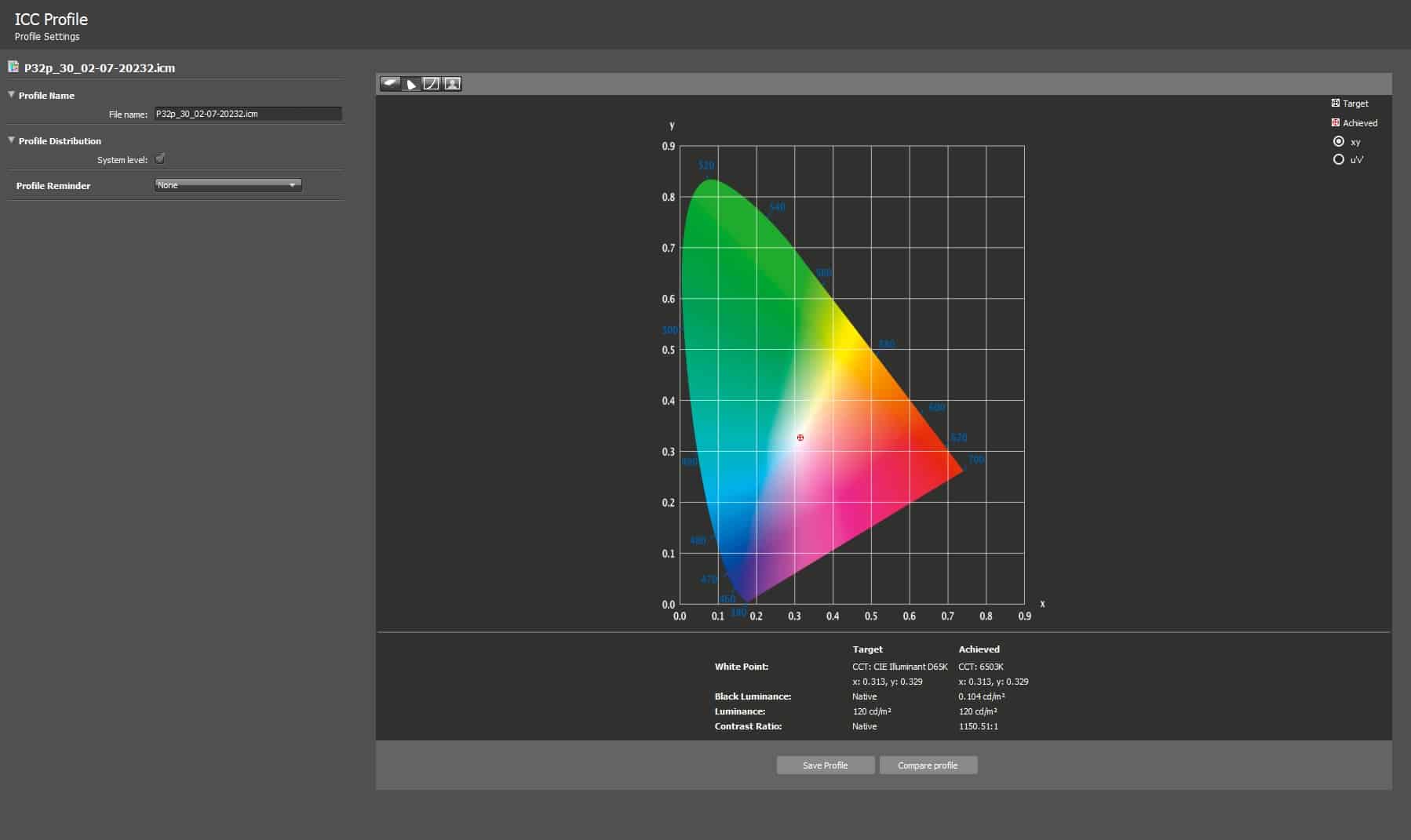
Task: Select the chromaticity gamut view icon
Action: click(411, 84)
